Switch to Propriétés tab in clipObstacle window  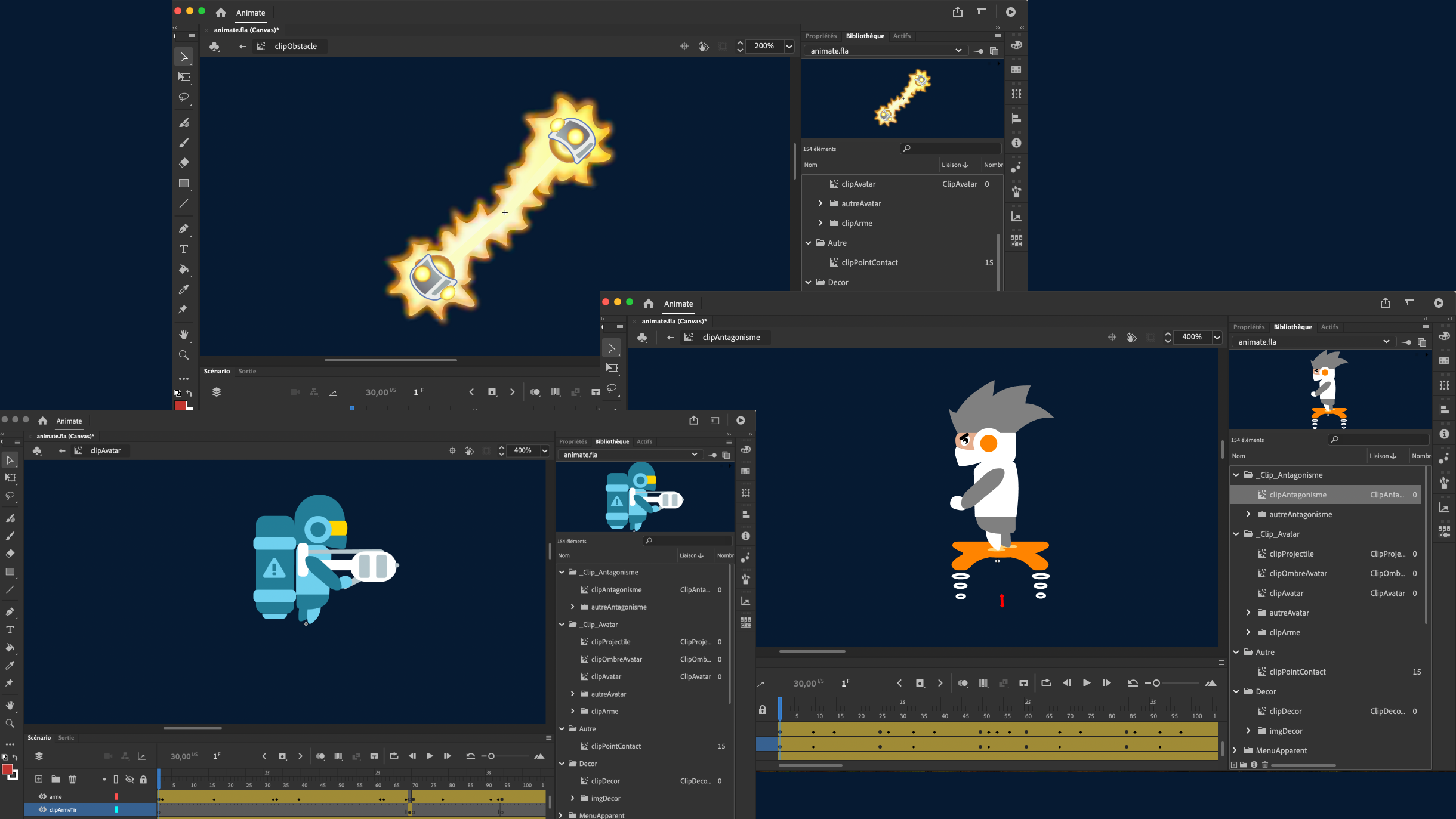(x=821, y=36)
